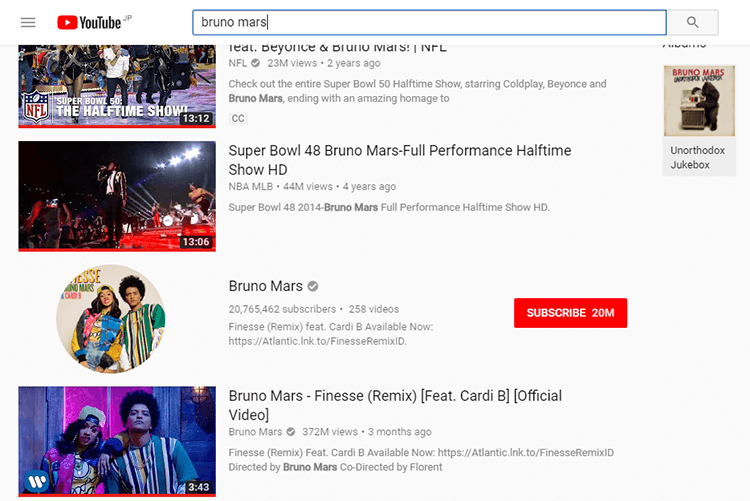Viewport: 750px width, 501px height.
Task: Open the hamburger guide menu
Action: (x=28, y=22)
